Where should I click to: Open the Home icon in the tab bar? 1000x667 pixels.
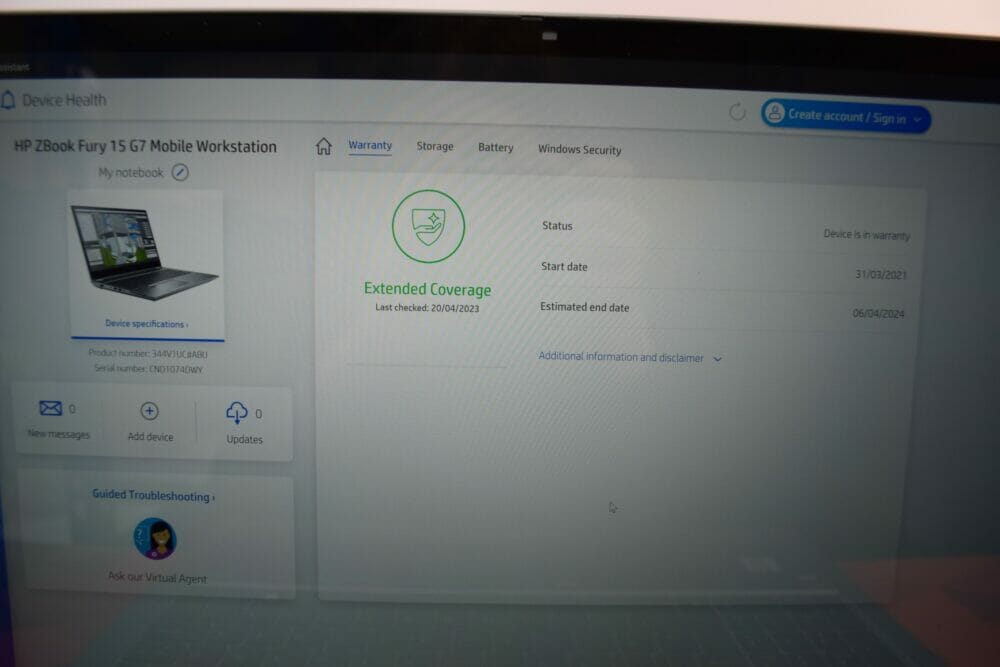[x=323, y=146]
